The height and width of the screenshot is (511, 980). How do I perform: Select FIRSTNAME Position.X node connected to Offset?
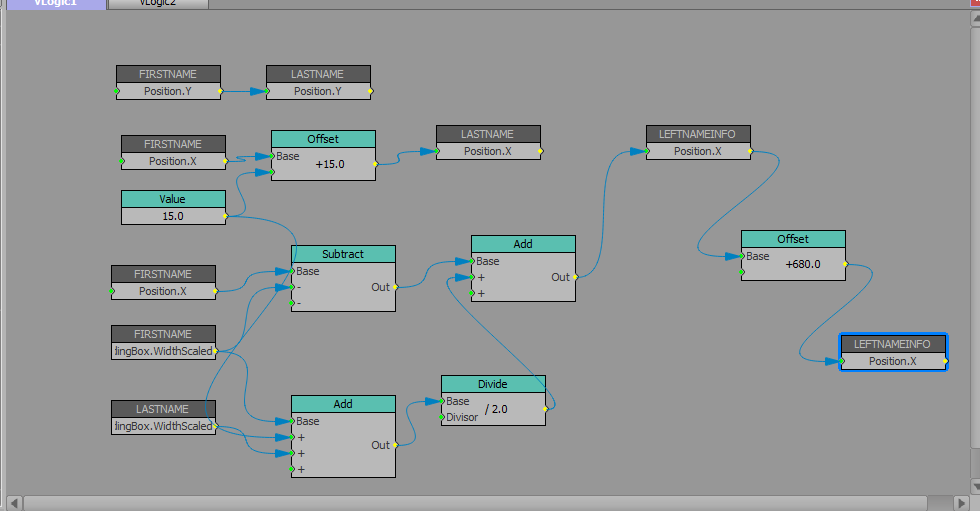[x=173, y=152]
